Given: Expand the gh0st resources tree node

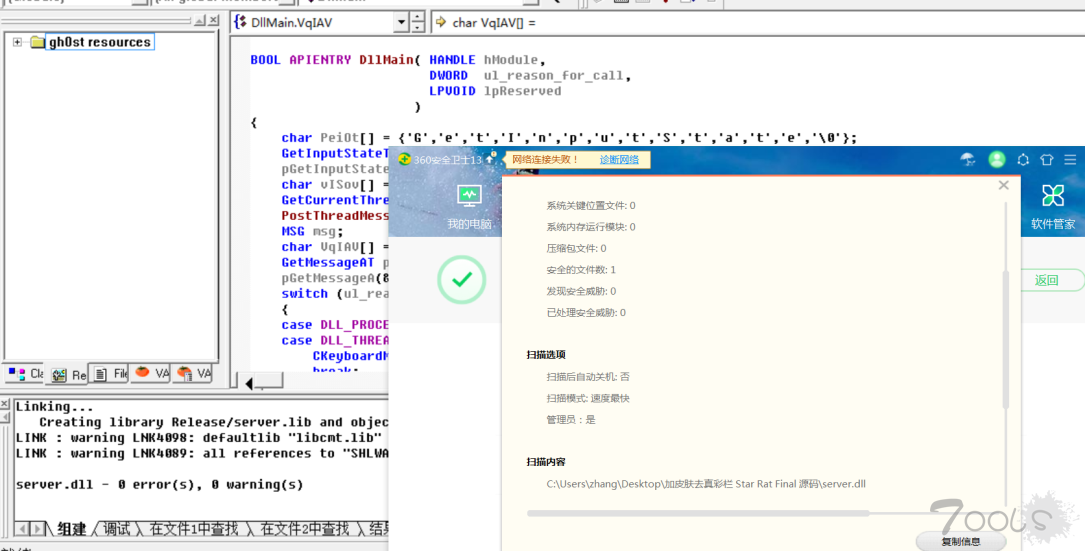Looking at the screenshot, I should [x=17, y=42].
